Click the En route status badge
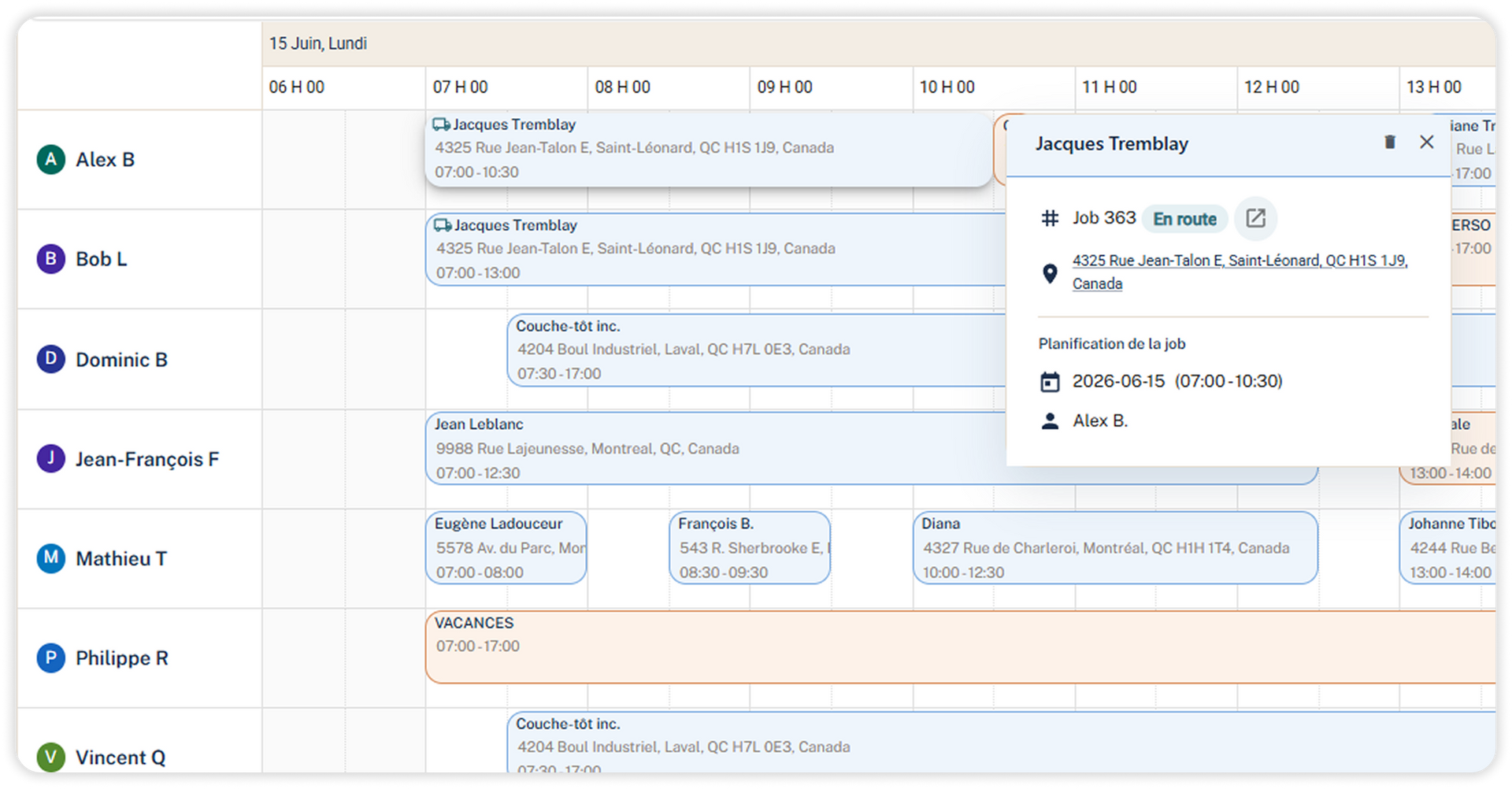 [x=1184, y=219]
